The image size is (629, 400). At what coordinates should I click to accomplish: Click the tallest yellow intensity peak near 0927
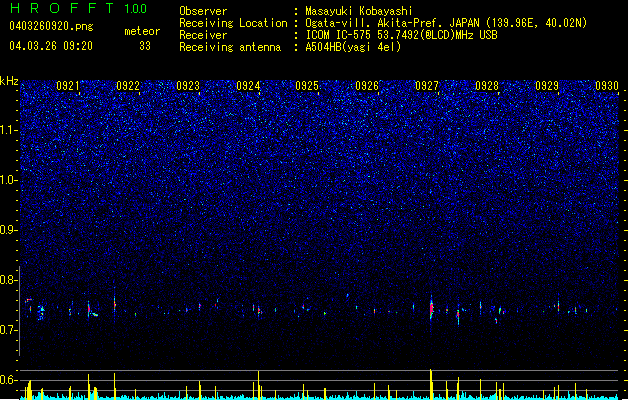coord(431,384)
